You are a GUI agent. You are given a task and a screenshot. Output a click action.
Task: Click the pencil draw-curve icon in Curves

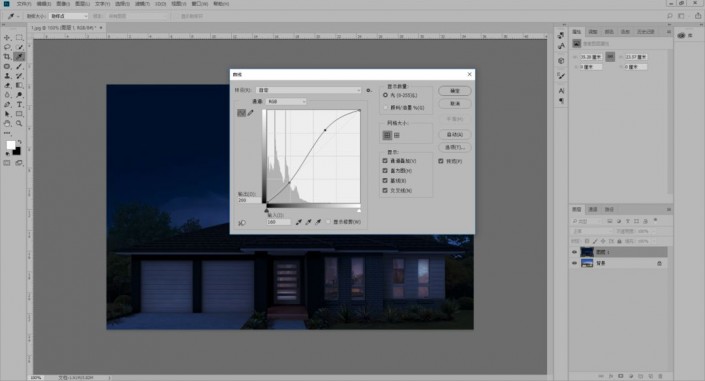tap(250, 113)
